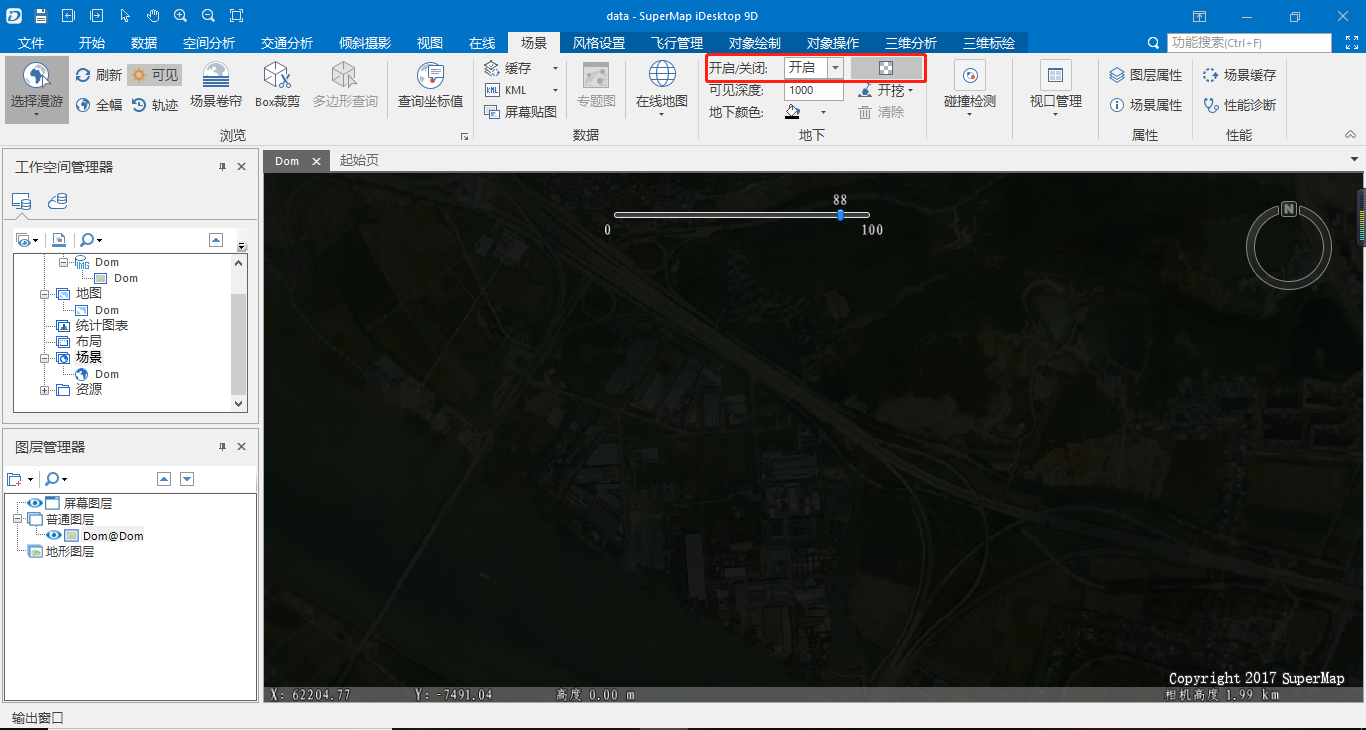Open the 视口管理 tool
Viewport: 1366px width, 730px height.
coord(1056,88)
